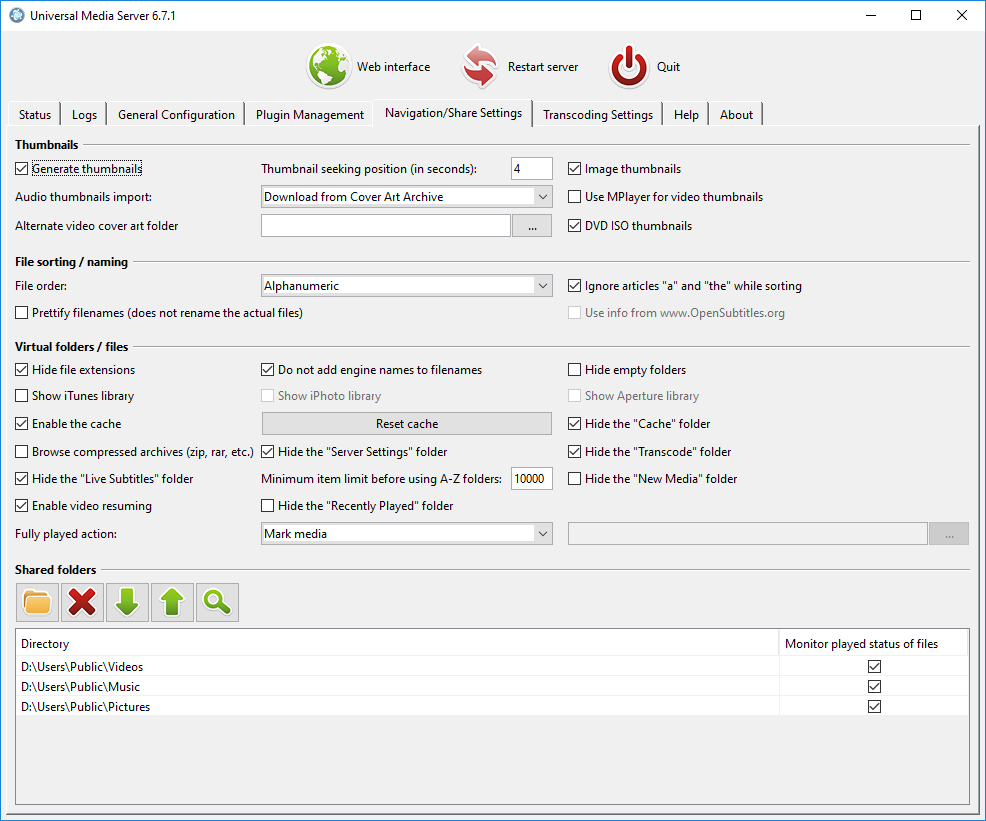Add a shared folder with the folder icon
The image size is (986, 821).
point(37,602)
